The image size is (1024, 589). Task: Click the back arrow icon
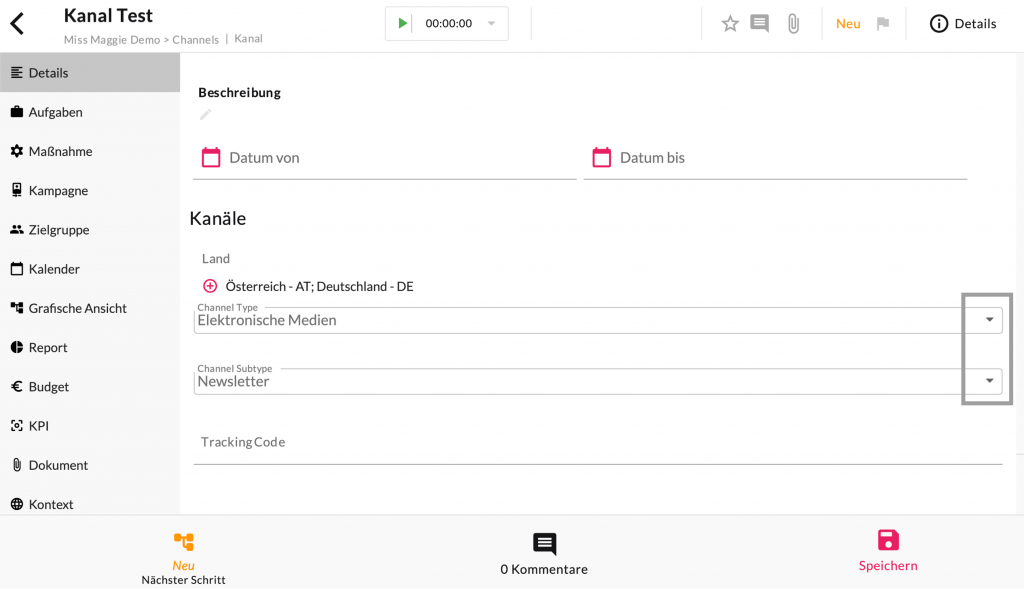[x=17, y=24]
